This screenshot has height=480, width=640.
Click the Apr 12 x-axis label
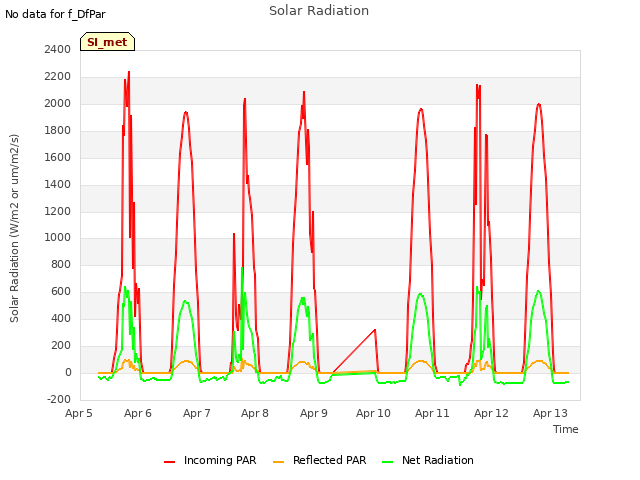[491, 413]
